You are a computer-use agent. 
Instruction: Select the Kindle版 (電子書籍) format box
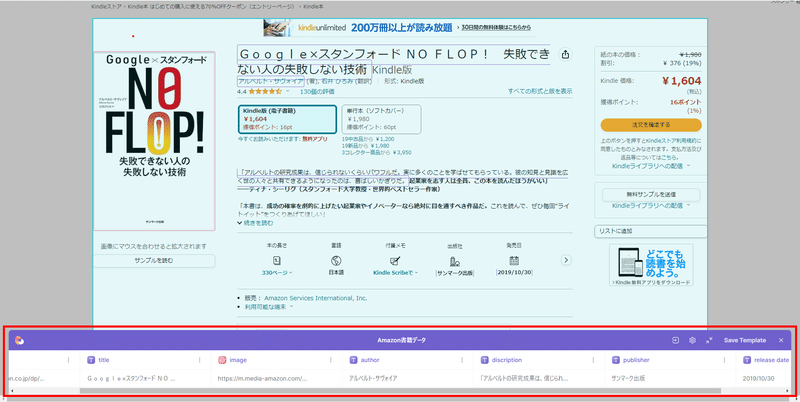click(x=287, y=119)
